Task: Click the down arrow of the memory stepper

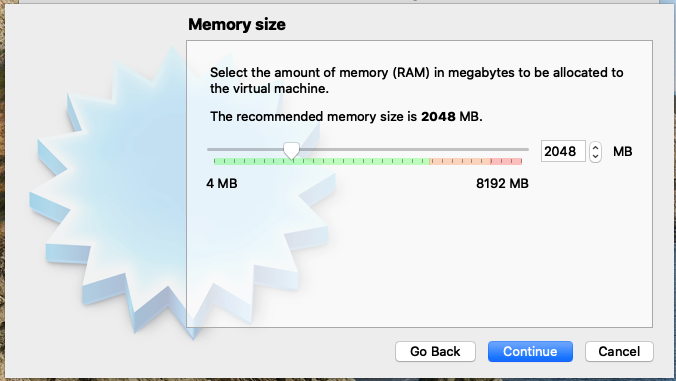Action: pos(595,156)
